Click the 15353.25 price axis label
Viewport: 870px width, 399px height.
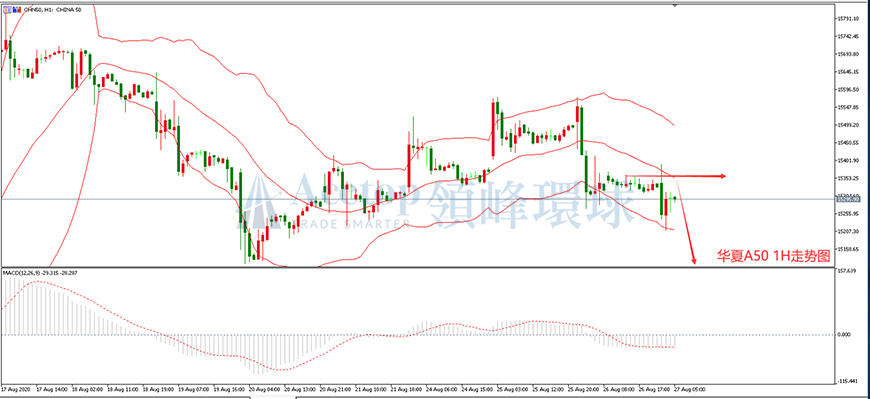847,178
